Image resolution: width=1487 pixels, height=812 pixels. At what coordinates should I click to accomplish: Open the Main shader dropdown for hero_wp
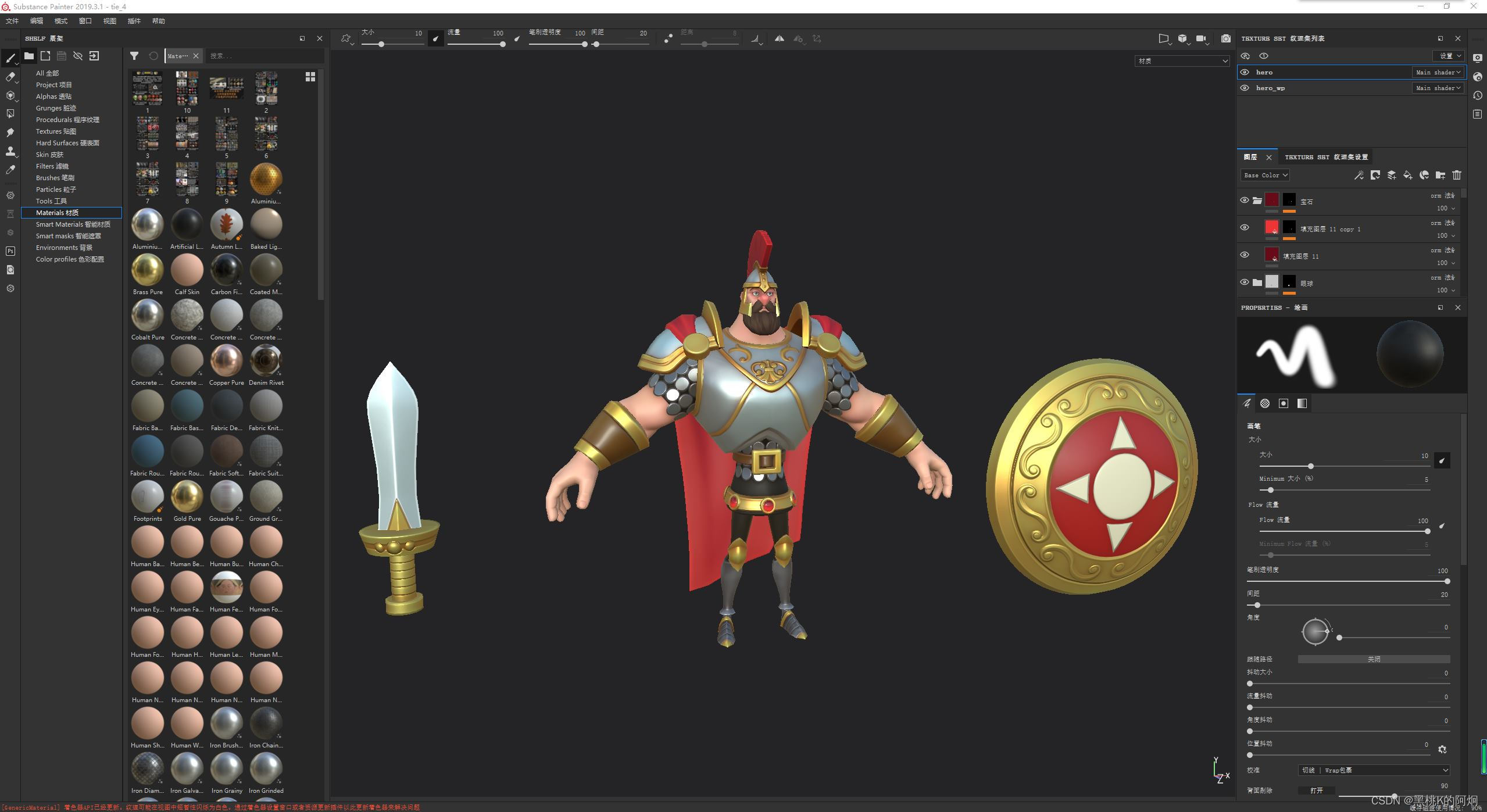pyautogui.click(x=1438, y=88)
